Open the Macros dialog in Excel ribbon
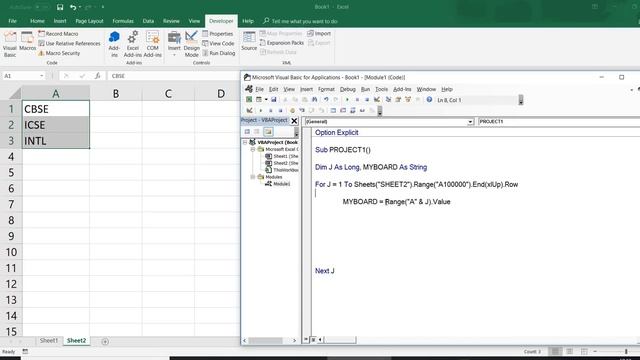The image size is (640, 360). click(27, 42)
